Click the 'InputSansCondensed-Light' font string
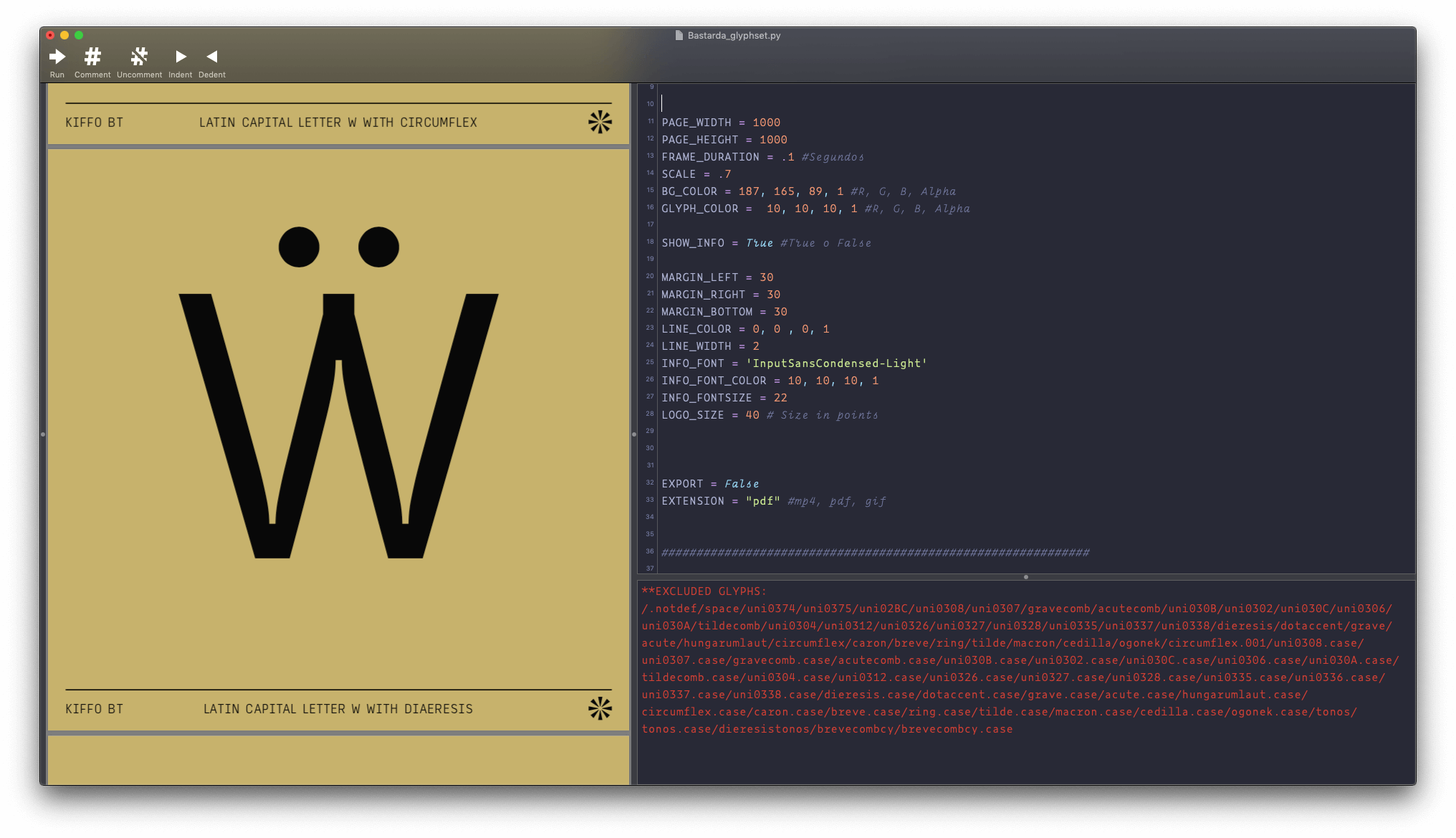This screenshot has width=1456, height=838. pyautogui.click(x=836, y=363)
